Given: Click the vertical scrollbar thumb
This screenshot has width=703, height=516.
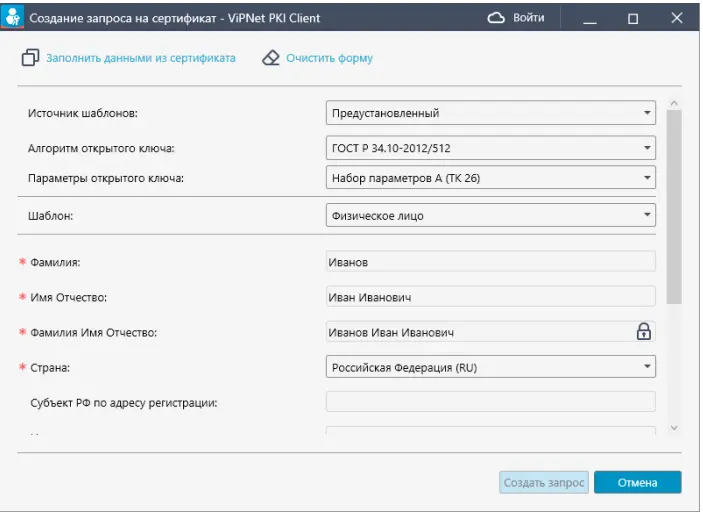Looking at the screenshot, I should [x=674, y=207].
